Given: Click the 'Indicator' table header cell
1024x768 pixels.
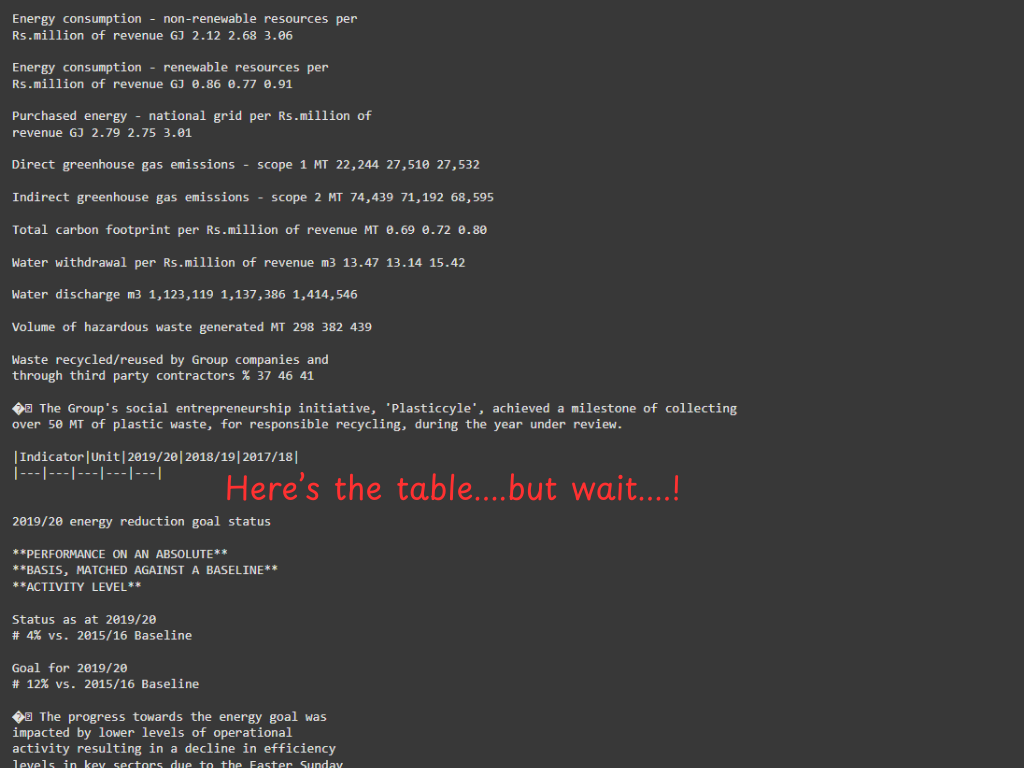Looking at the screenshot, I should 52,457.
